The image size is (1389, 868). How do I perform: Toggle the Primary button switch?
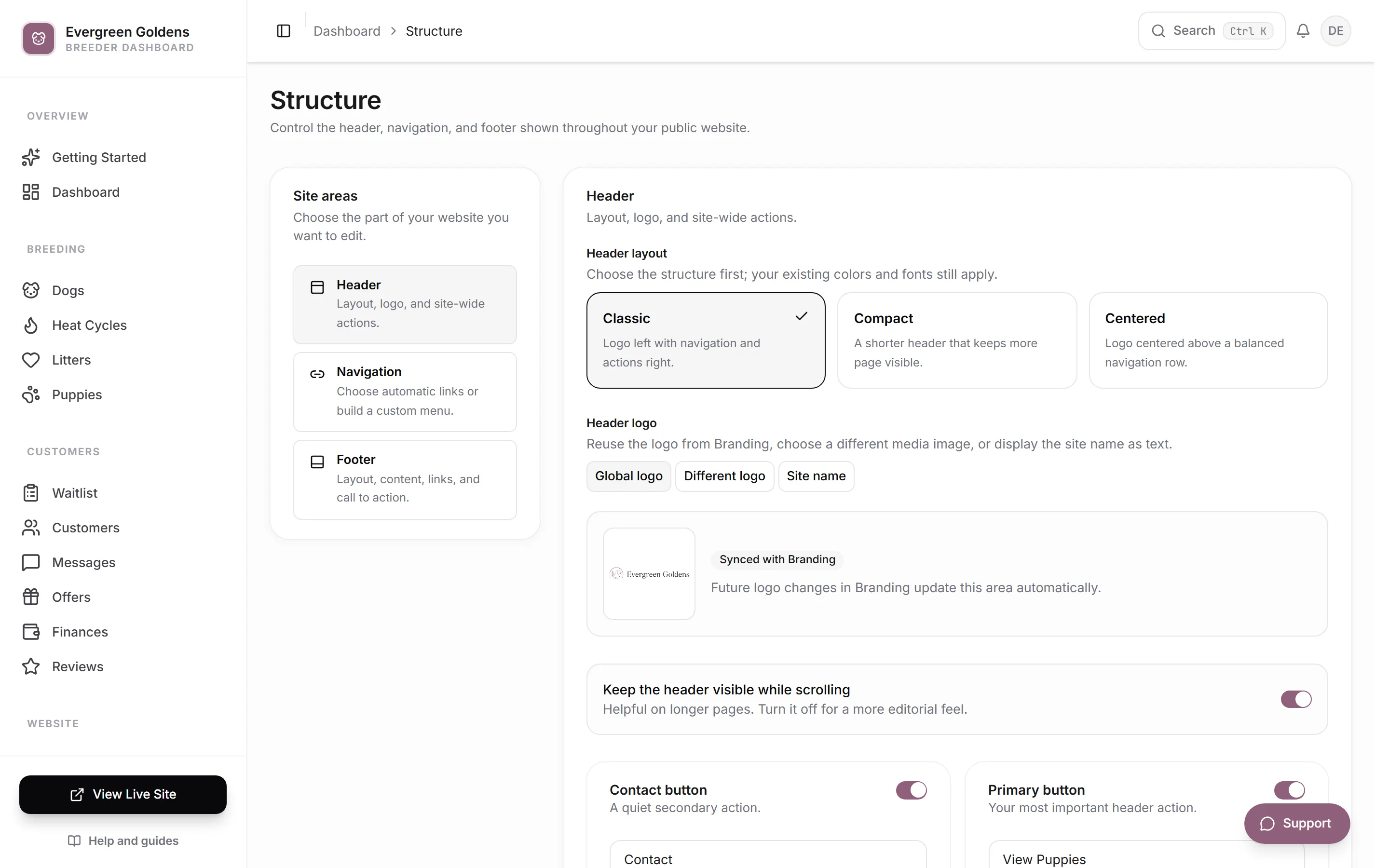pyautogui.click(x=1290, y=790)
